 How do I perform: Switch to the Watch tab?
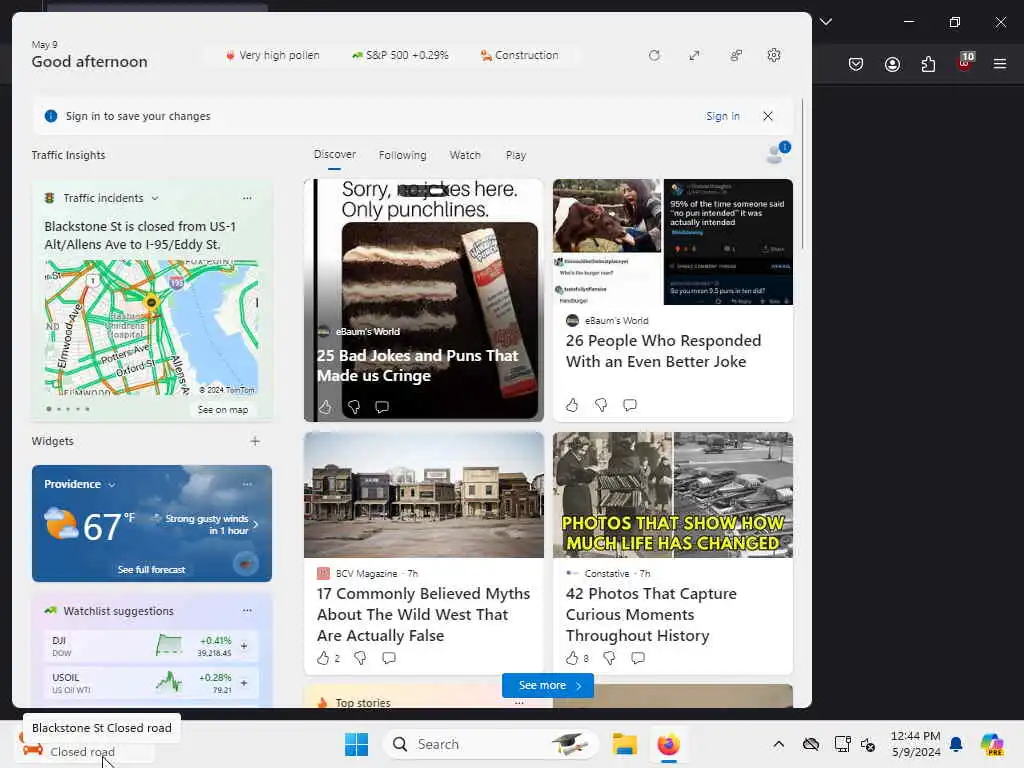pos(465,155)
